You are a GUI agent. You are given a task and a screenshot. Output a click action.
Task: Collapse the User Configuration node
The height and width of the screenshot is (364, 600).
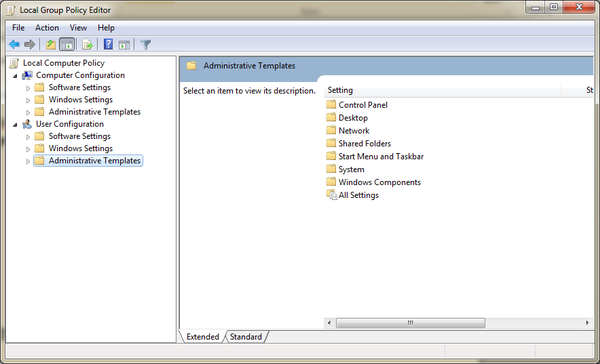pos(15,125)
